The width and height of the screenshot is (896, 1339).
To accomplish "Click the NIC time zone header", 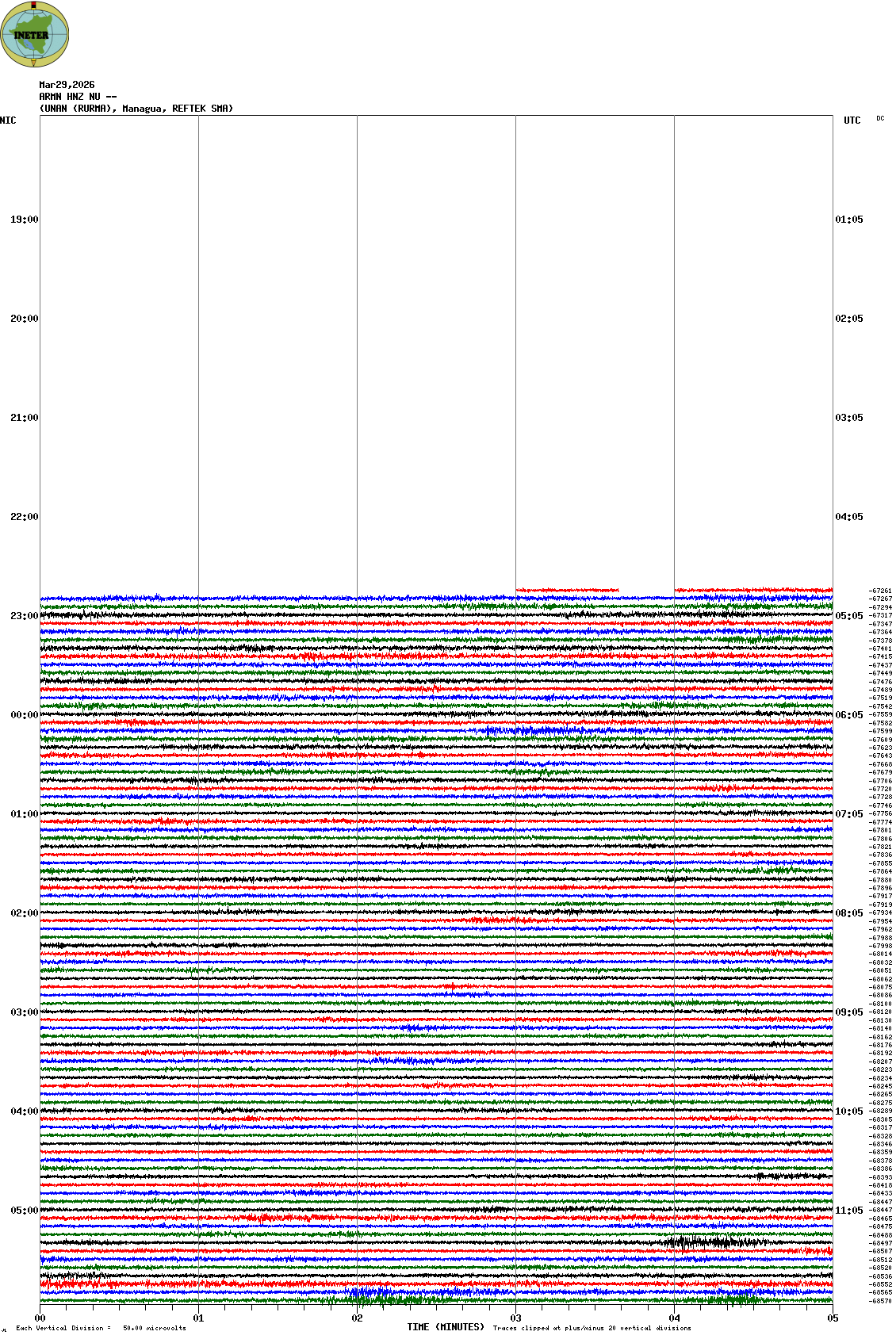I will point(8,121).
